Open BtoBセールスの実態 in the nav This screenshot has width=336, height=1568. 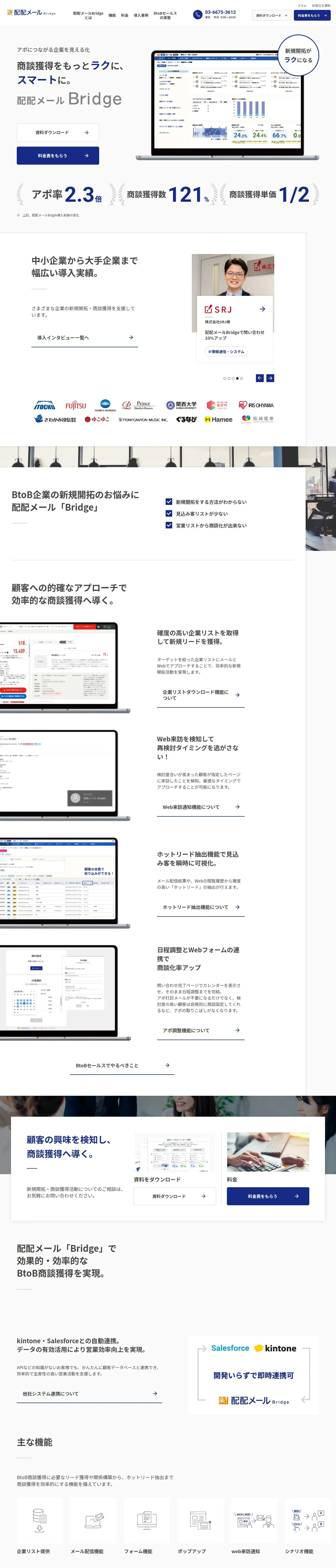165,15
